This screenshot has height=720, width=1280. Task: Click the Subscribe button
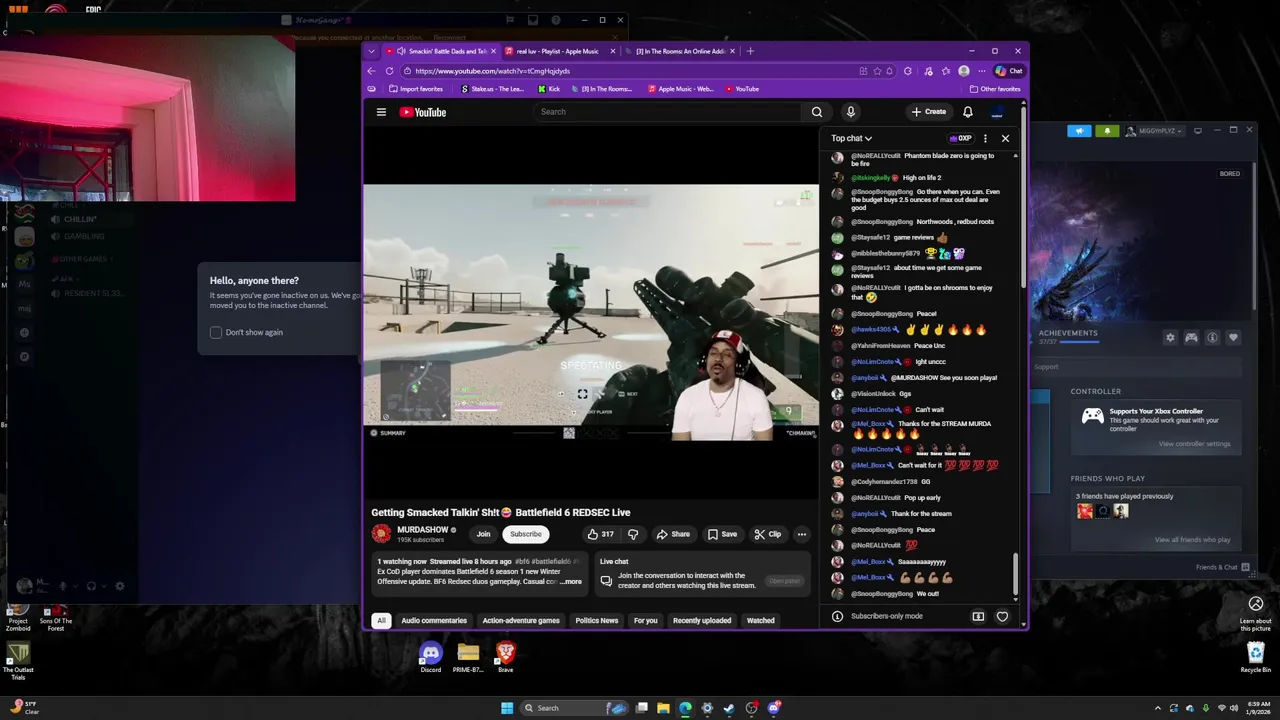(526, 534)
